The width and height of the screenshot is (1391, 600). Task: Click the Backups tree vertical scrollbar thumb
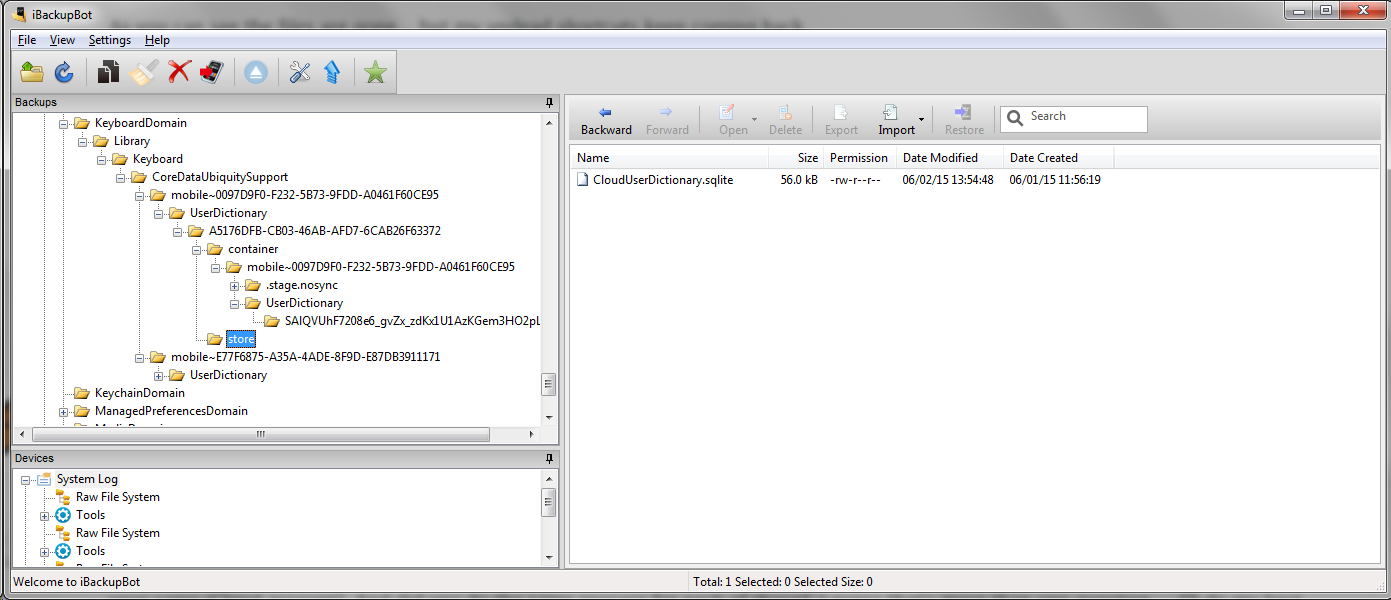548,385
